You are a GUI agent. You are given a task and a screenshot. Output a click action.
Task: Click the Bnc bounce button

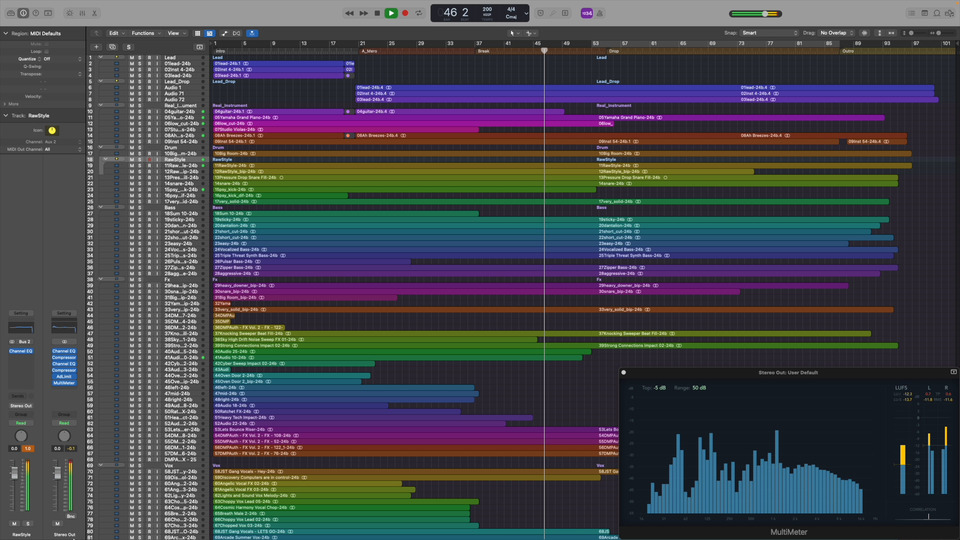(71, 516)
